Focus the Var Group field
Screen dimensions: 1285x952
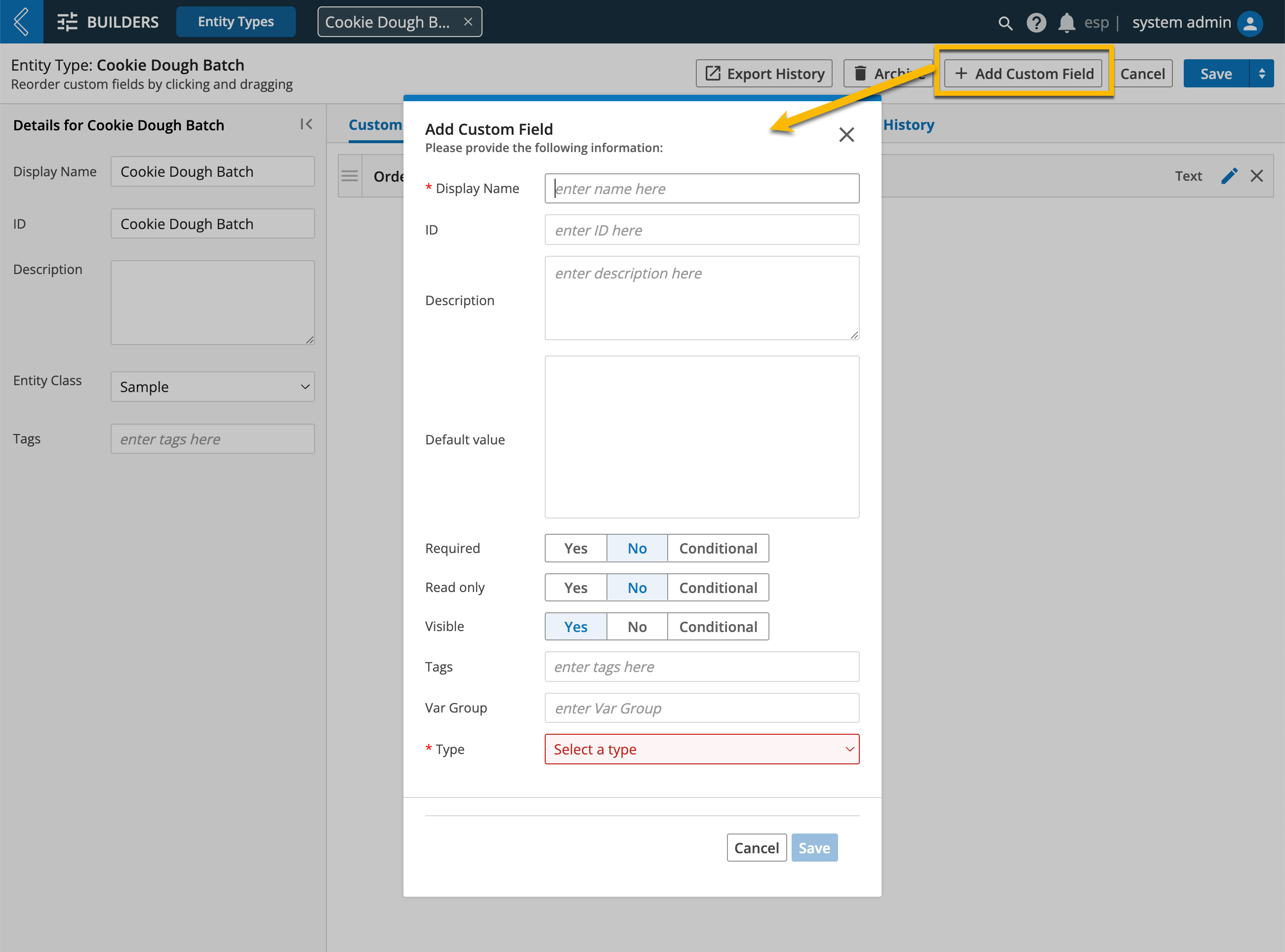point(702,708)
